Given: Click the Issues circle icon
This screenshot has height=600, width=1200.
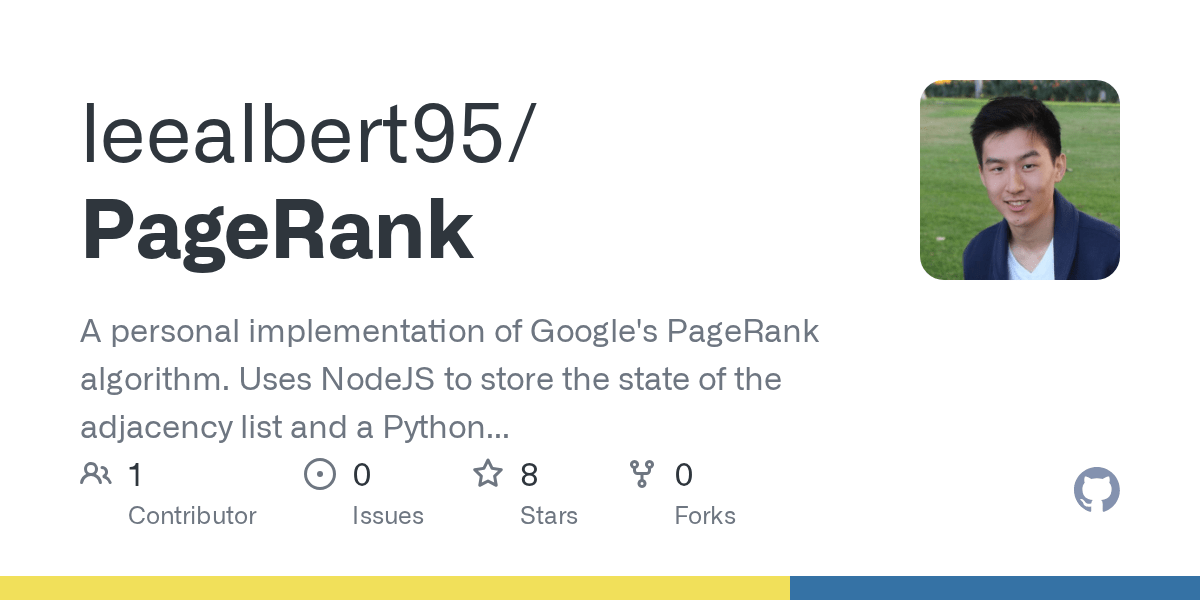Looking at the screenshot, I should tap(320, 473).
